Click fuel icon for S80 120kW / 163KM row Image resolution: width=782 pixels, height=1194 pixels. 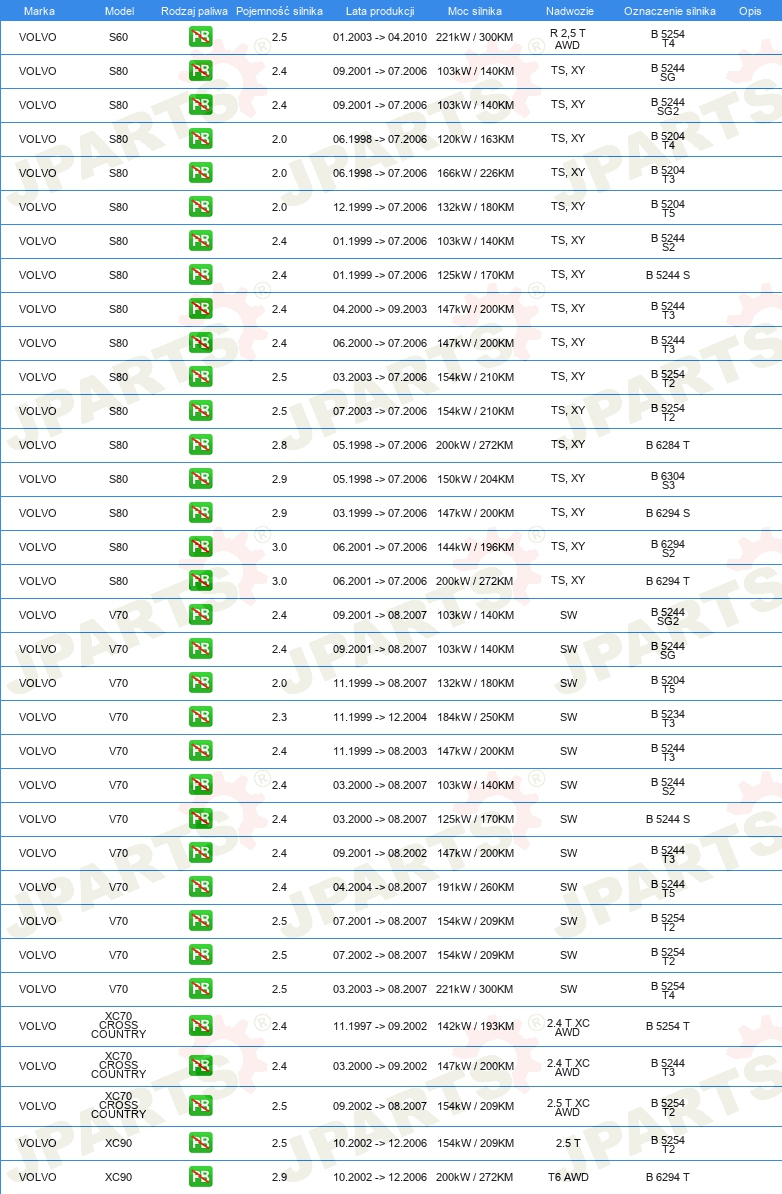[201, 139]
